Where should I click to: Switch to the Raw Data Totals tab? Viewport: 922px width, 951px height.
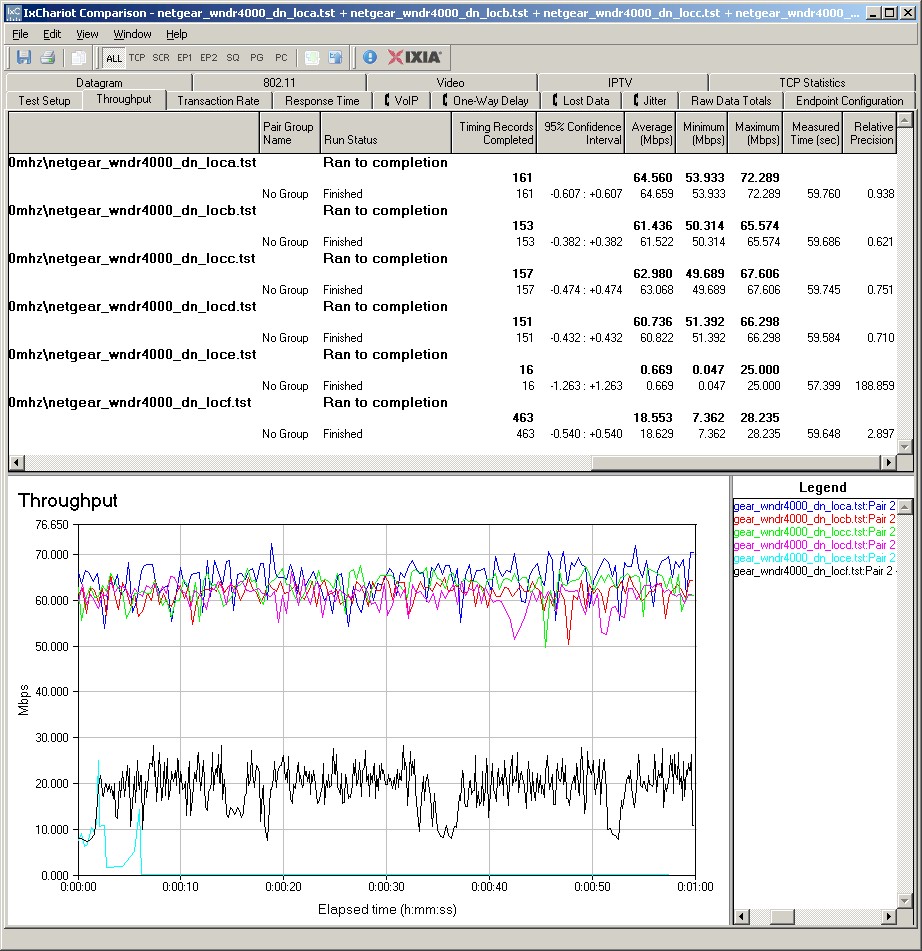[x=731, y=101]
